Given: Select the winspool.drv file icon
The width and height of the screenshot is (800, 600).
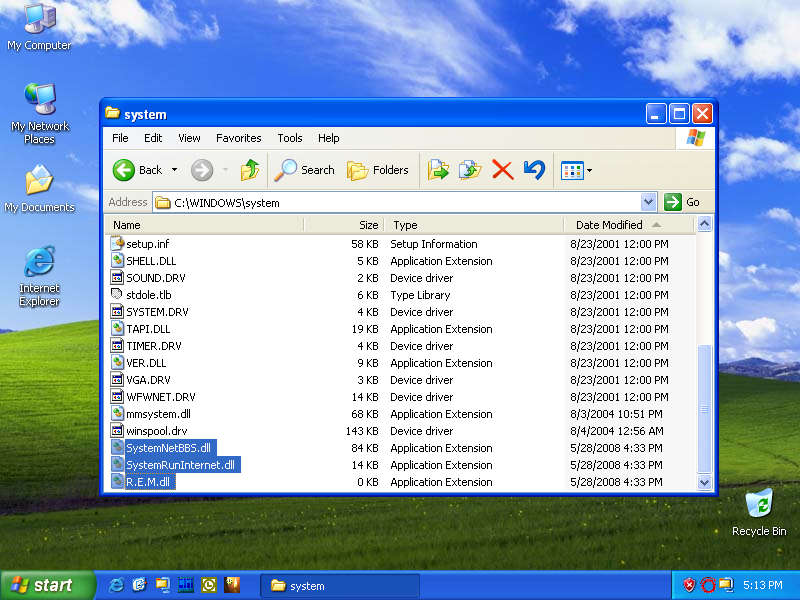Looking at the screenshot, I should pyautogui.click(x=117, y=431).
